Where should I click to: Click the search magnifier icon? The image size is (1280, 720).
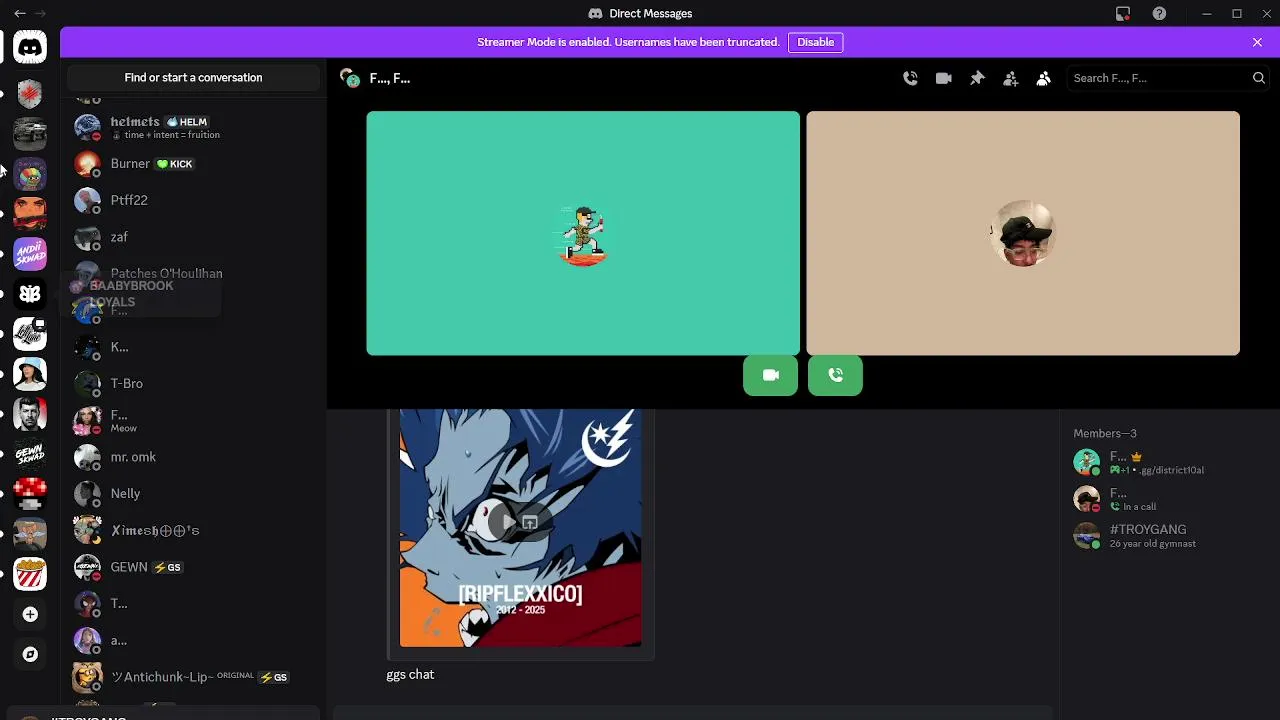click(x=1259, y=78)
